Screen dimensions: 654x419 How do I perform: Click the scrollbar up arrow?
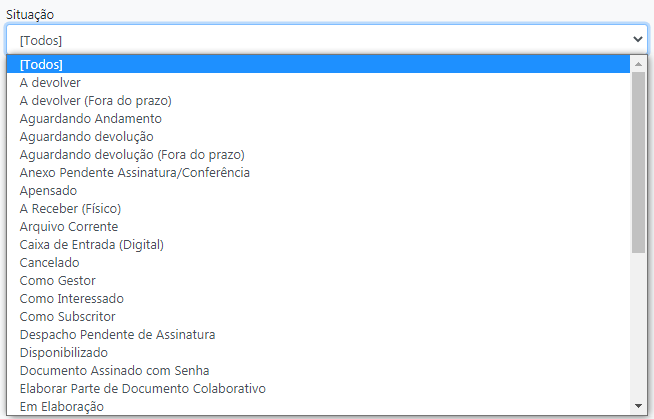(638, 64)
